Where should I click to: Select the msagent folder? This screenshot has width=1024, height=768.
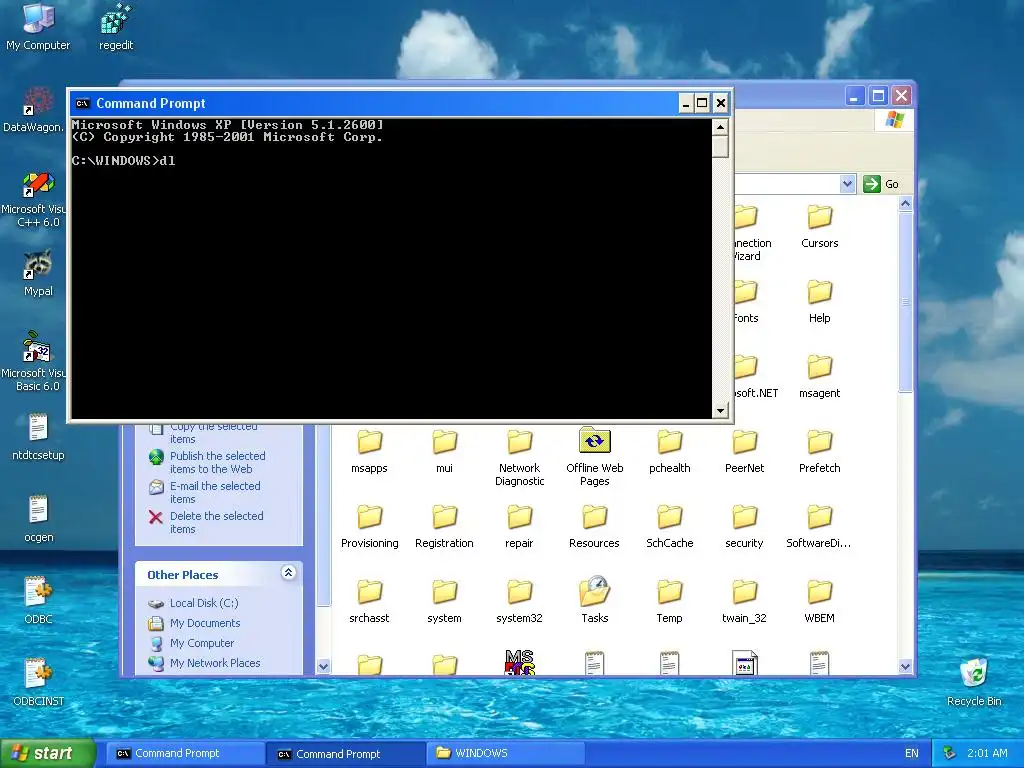click(x=820, y=376)
